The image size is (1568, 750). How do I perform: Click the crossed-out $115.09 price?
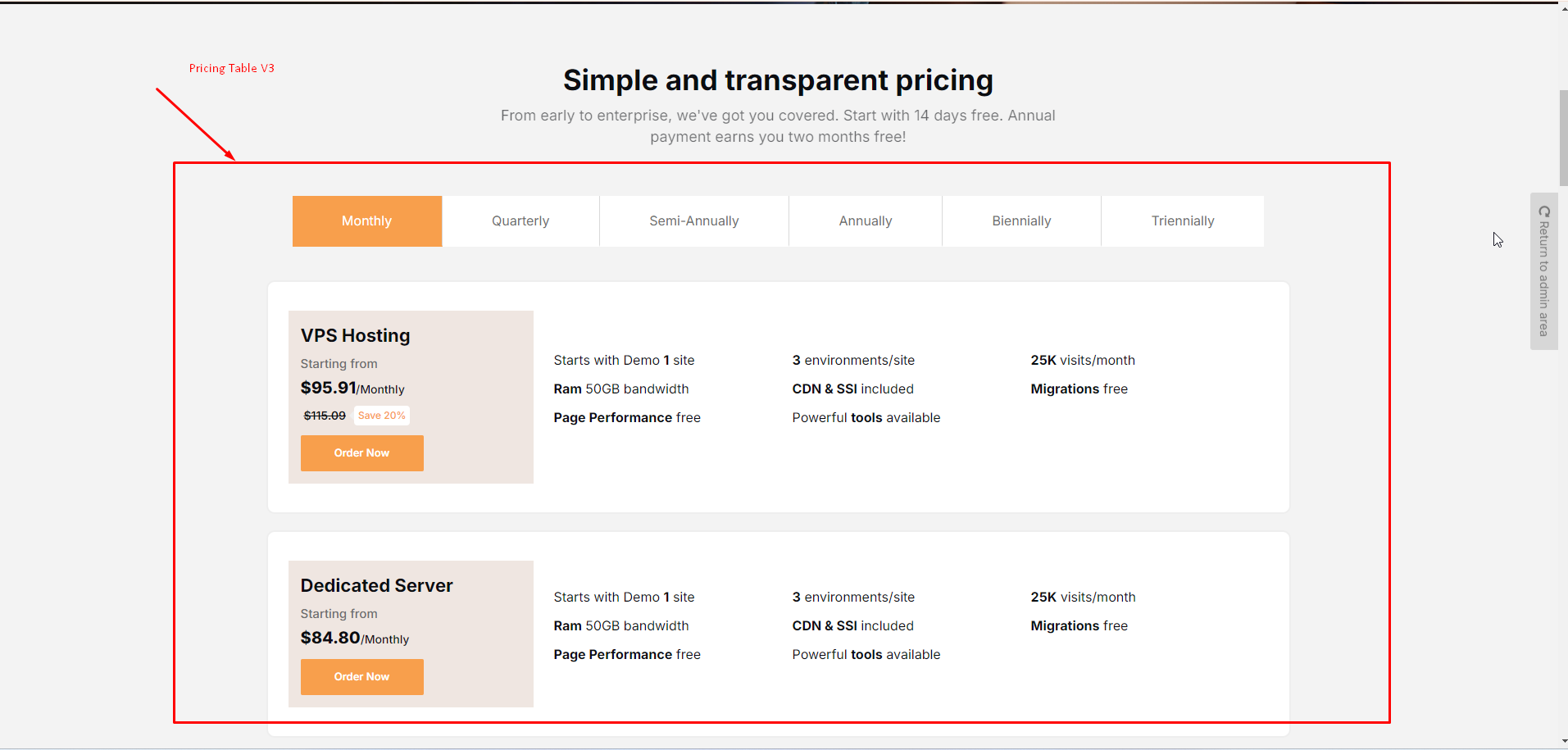325,416
